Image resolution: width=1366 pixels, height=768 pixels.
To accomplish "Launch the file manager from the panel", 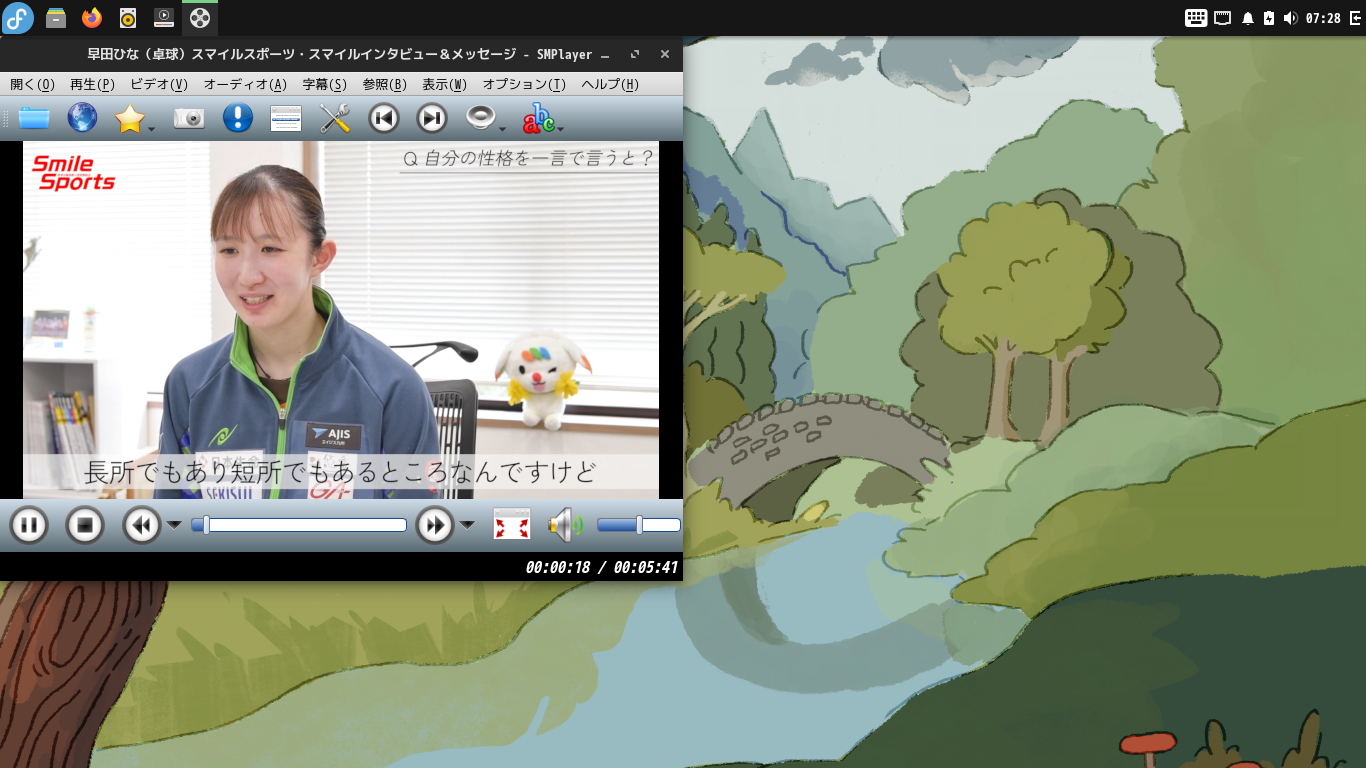I will click(x=56, y=18).
